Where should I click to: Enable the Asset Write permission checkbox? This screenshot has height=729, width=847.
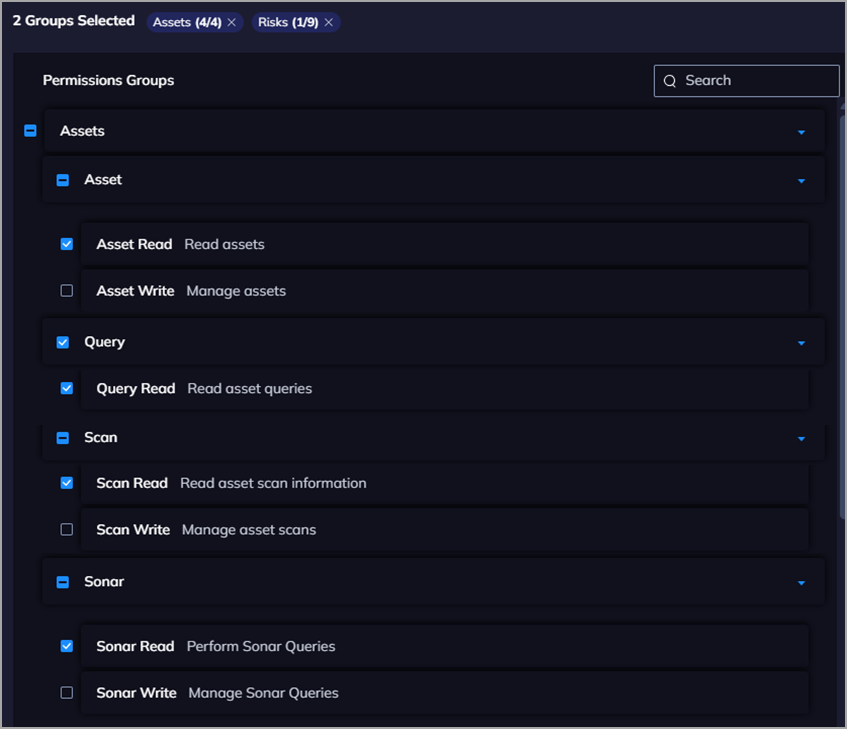(67, 291)
